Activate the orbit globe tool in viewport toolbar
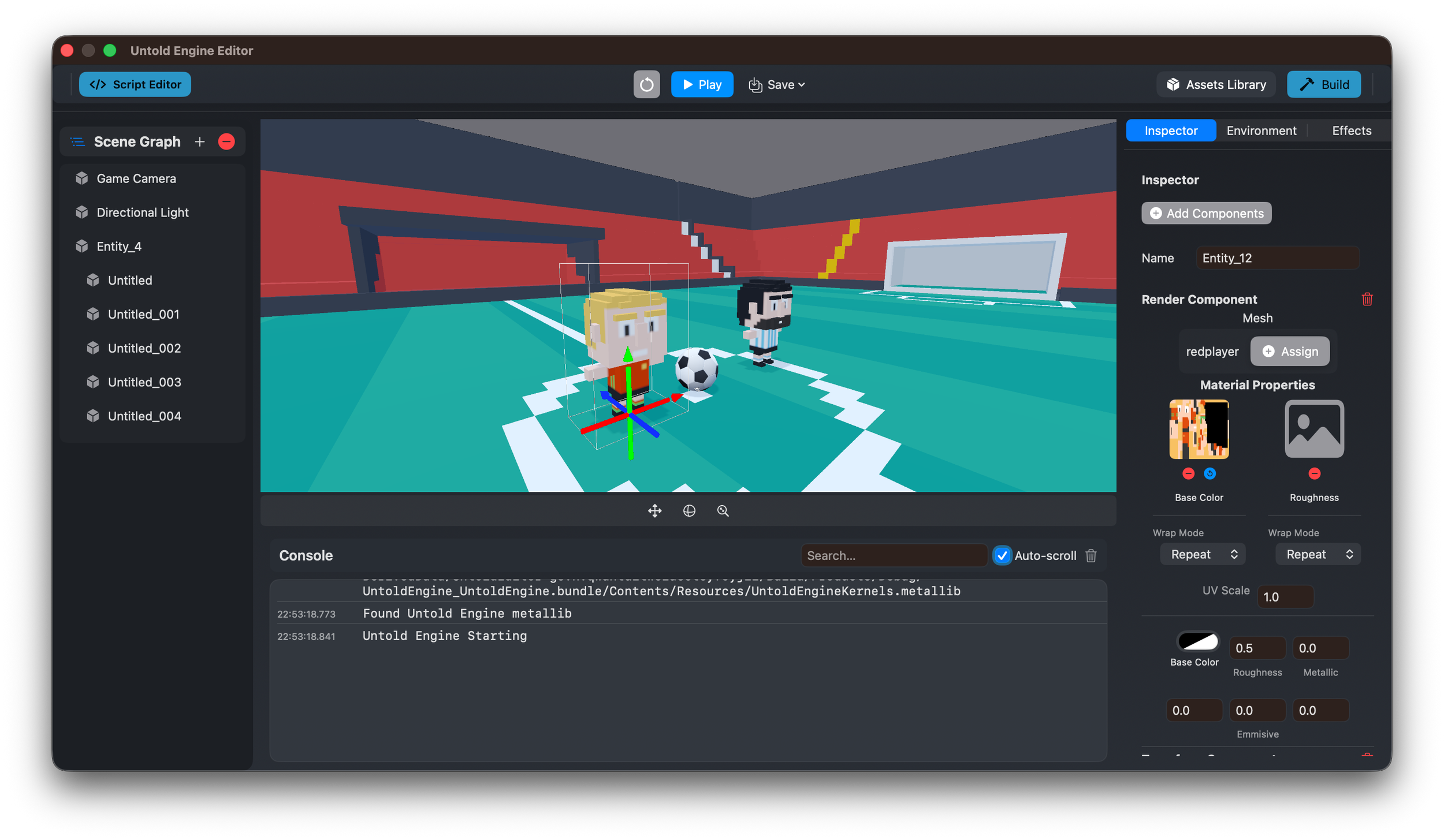1444x840 pixels. (x=688, y=510)
